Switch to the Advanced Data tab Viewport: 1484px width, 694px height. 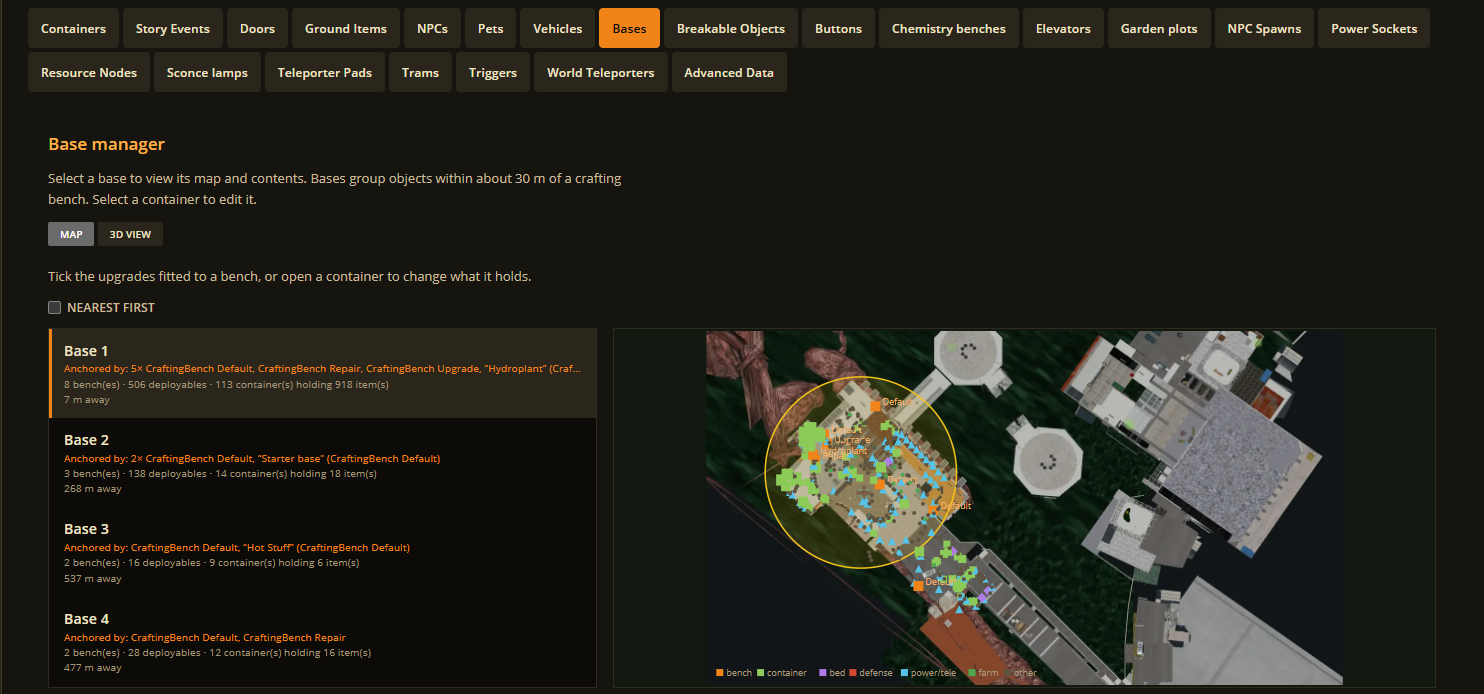729,73
